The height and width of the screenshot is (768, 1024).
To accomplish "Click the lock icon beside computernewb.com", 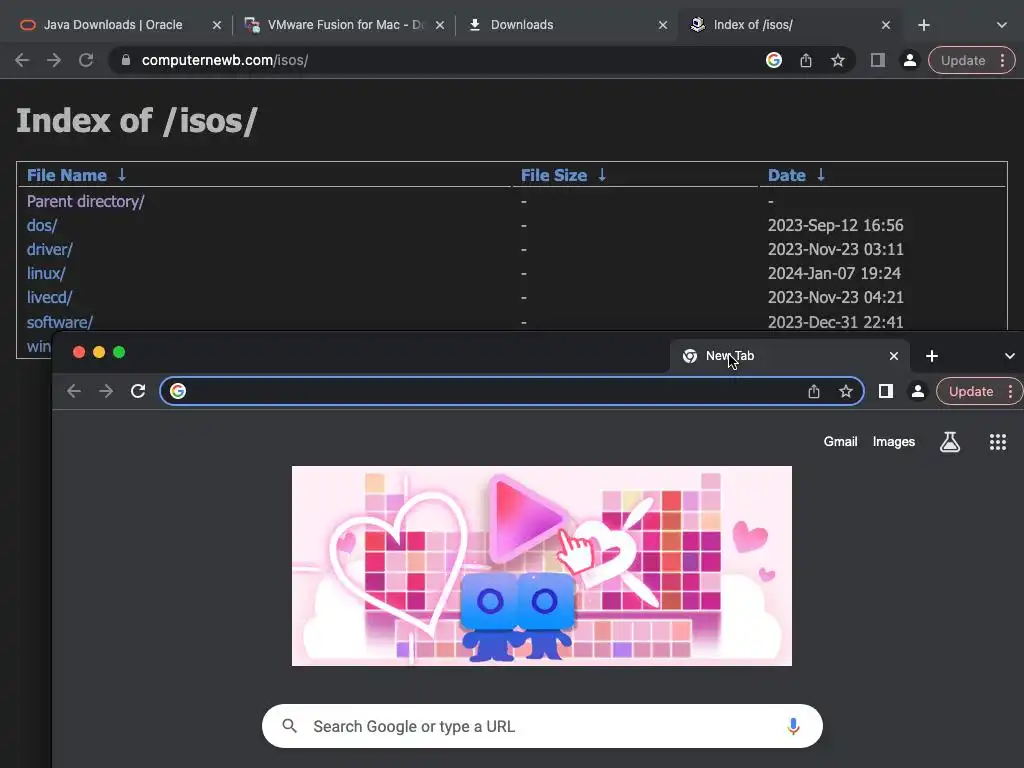I will (x=126, y=60).
